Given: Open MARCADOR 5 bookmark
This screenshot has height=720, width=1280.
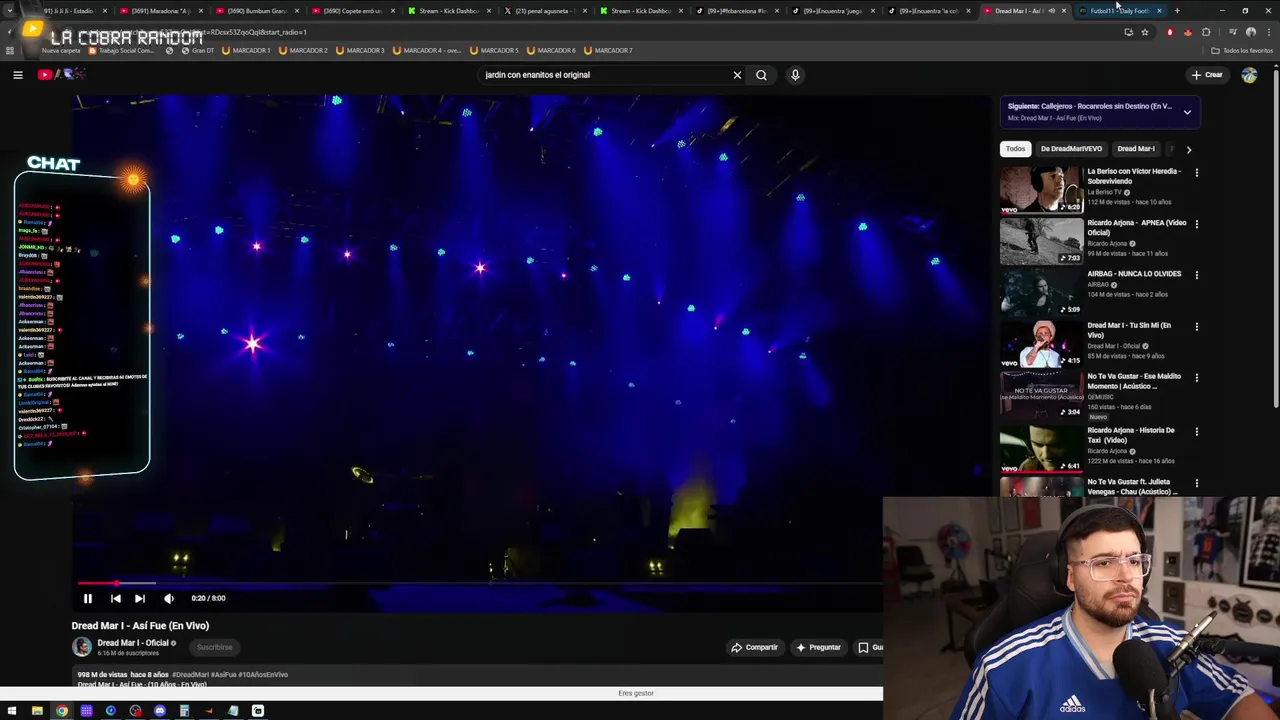Looking at the screenshot, I should 494,50.
